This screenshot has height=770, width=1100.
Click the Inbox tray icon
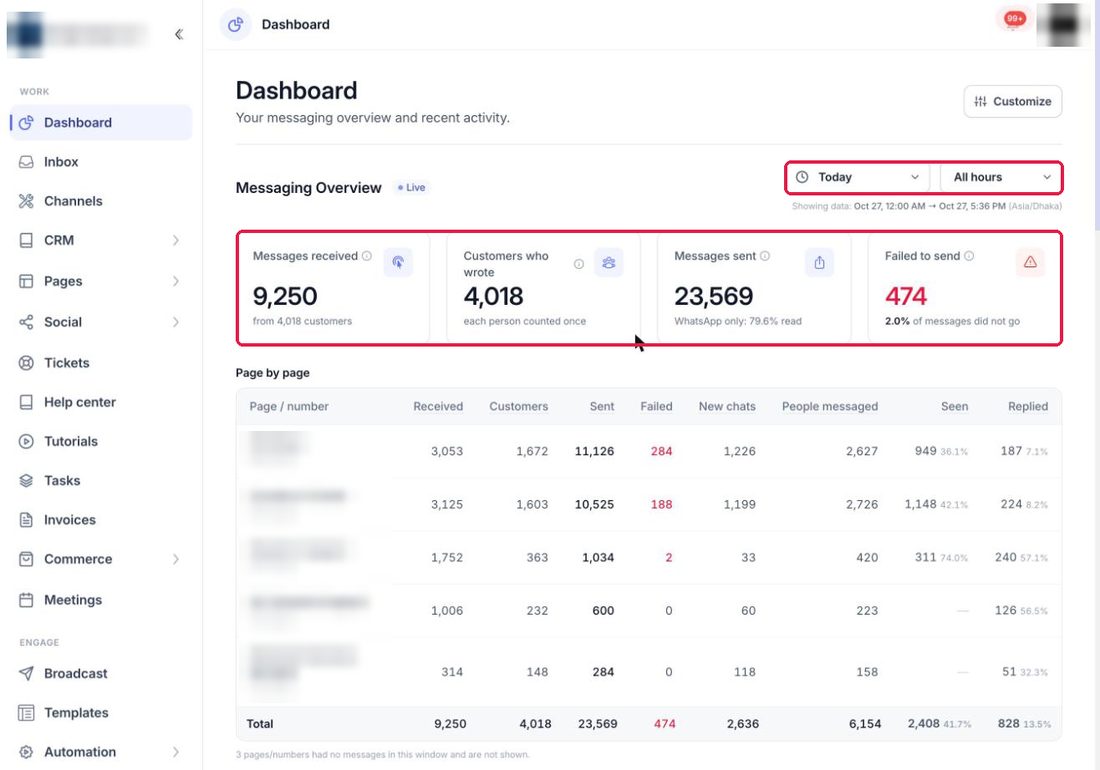pos(26,162)
